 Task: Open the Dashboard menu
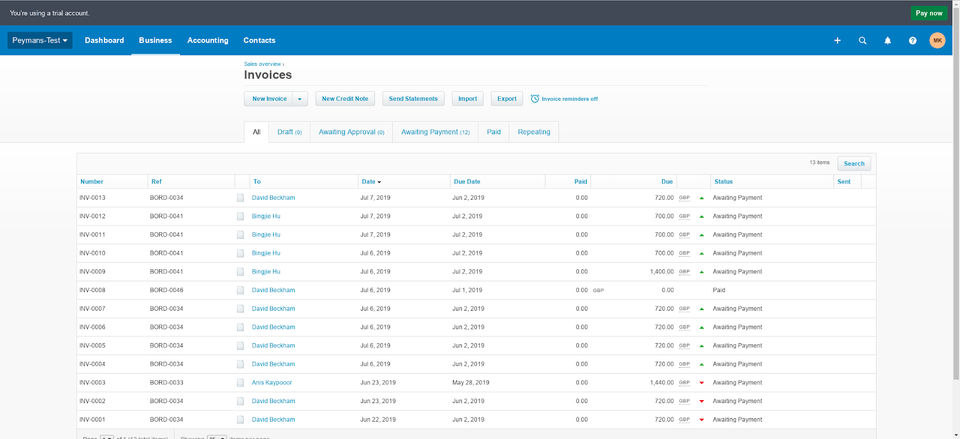point(104,40)
